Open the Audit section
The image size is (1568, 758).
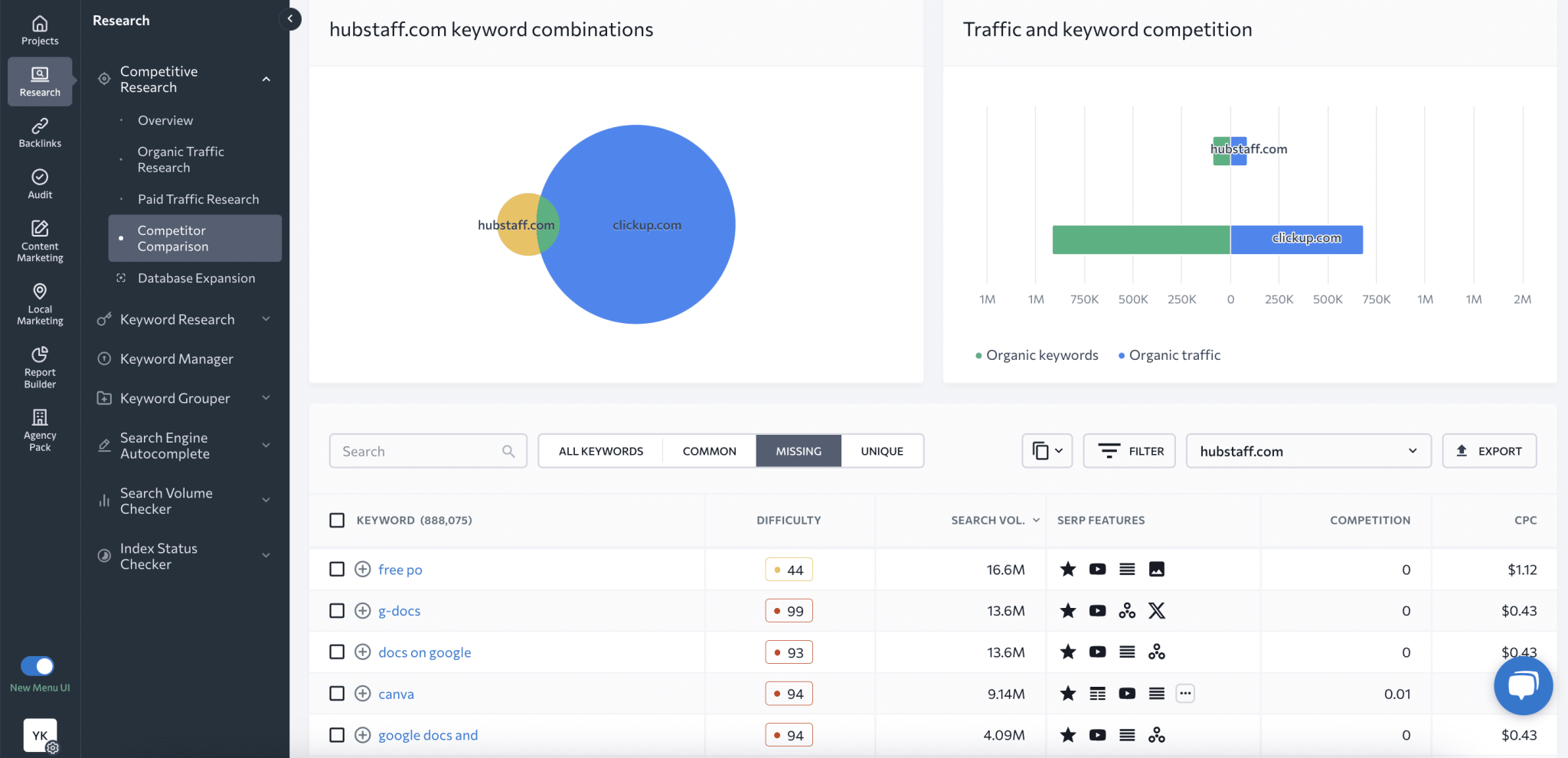click(x=39, y=182)
